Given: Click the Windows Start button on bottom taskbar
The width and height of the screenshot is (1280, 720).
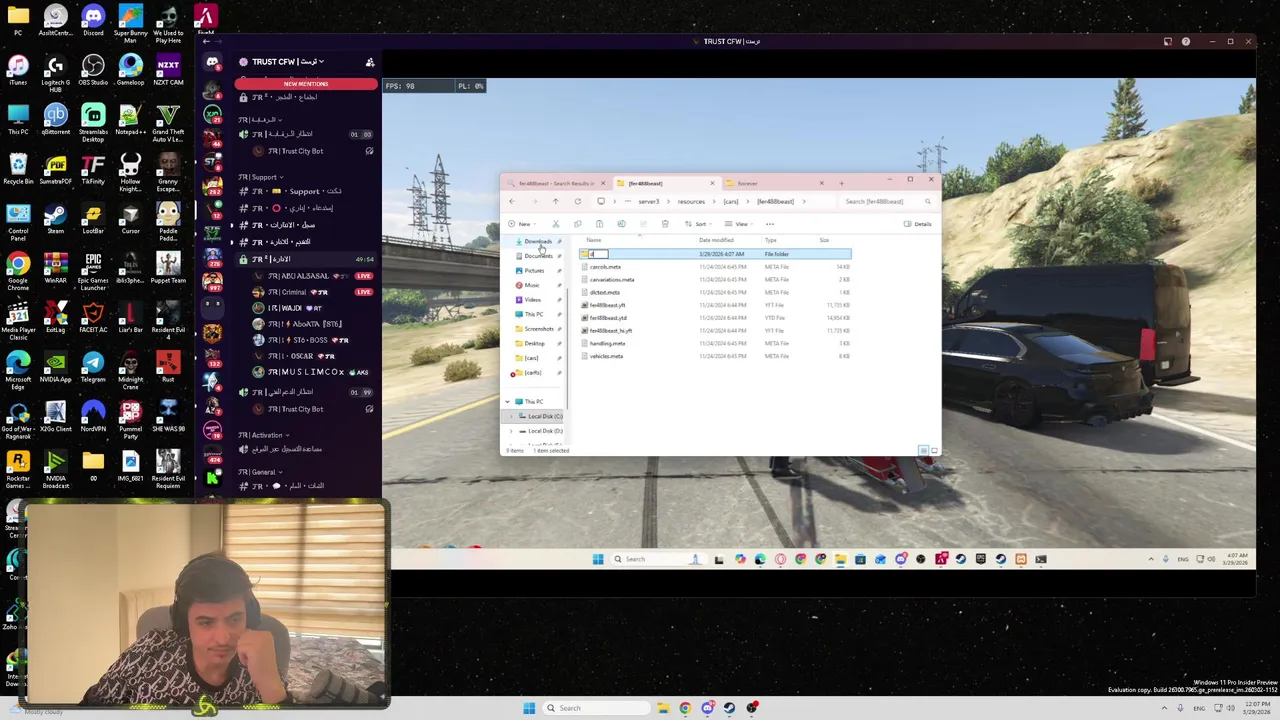Looking at the screenshot, I should 529,708.
